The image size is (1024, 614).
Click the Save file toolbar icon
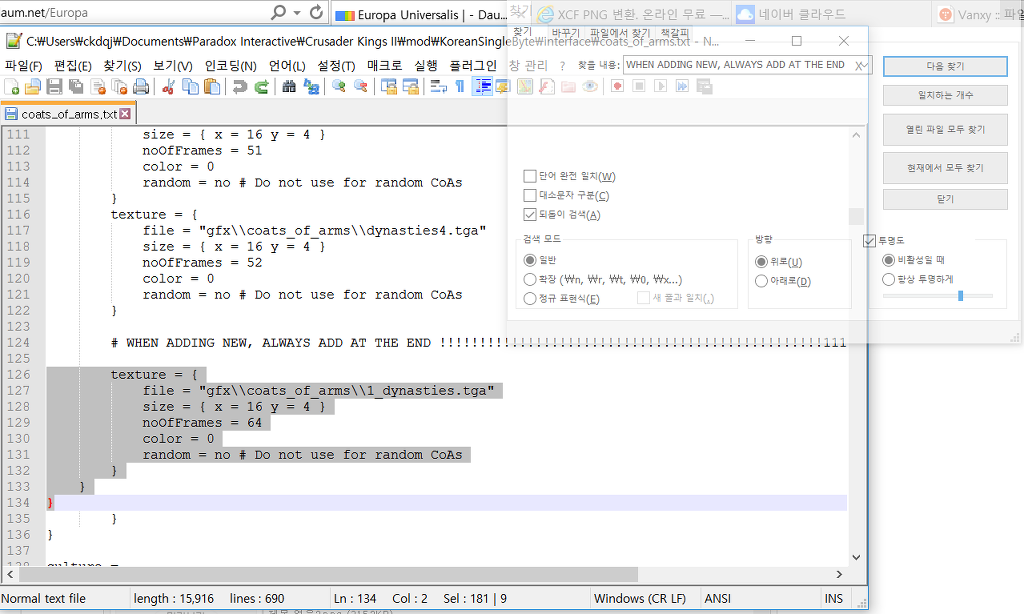[53, 87]
